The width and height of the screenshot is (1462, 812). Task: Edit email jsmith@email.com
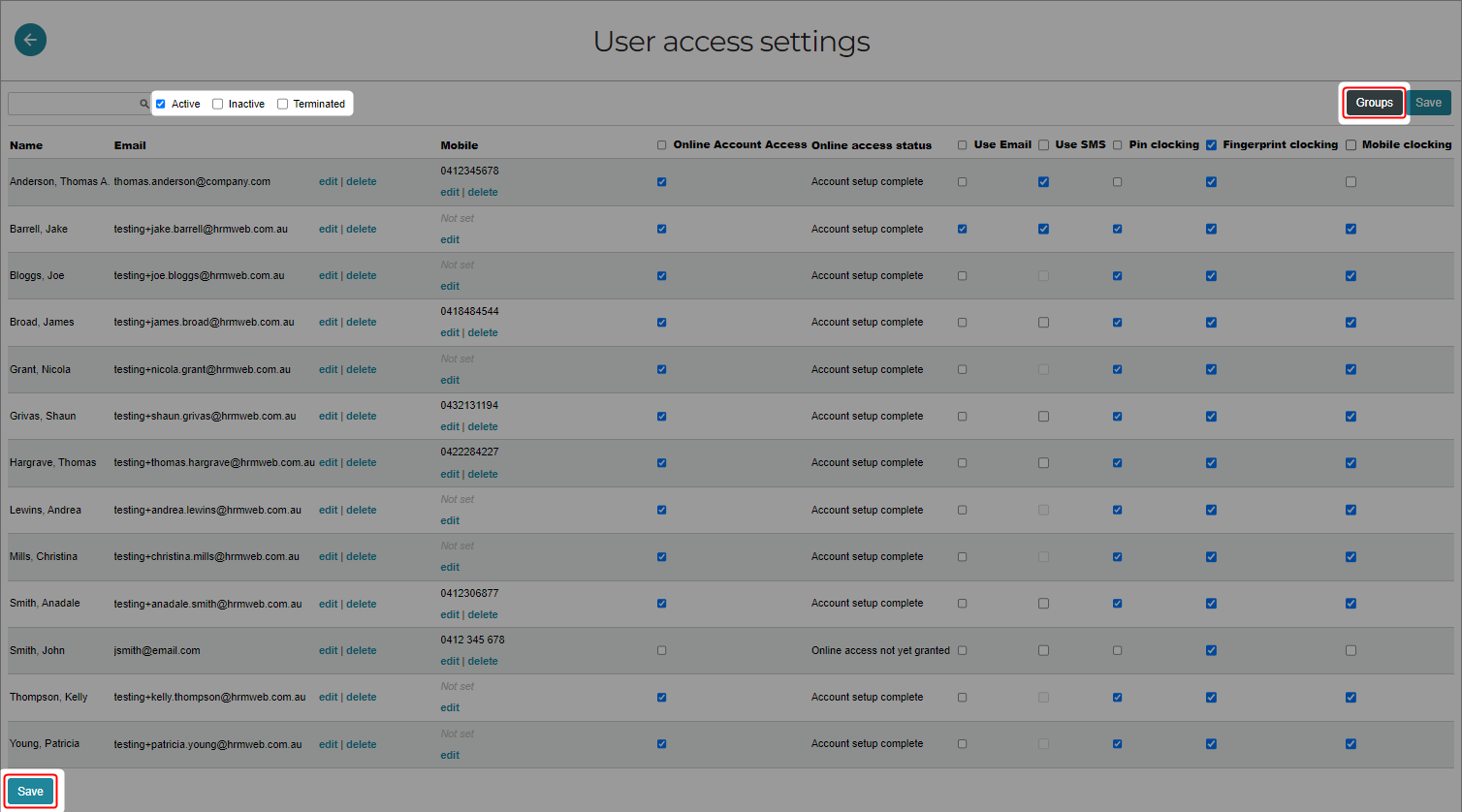pyautogui.click(x=328, y=651)
